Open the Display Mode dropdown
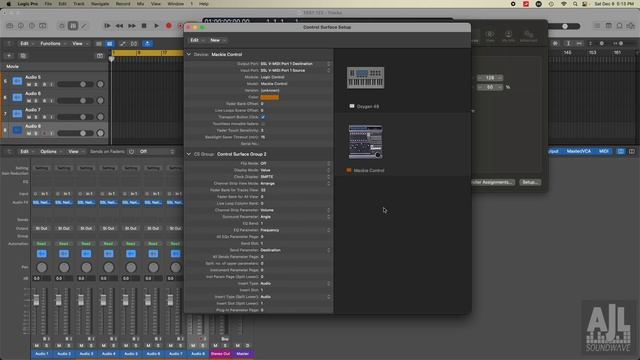This screenshot has height=360, width=640. [x=296, y=170]
